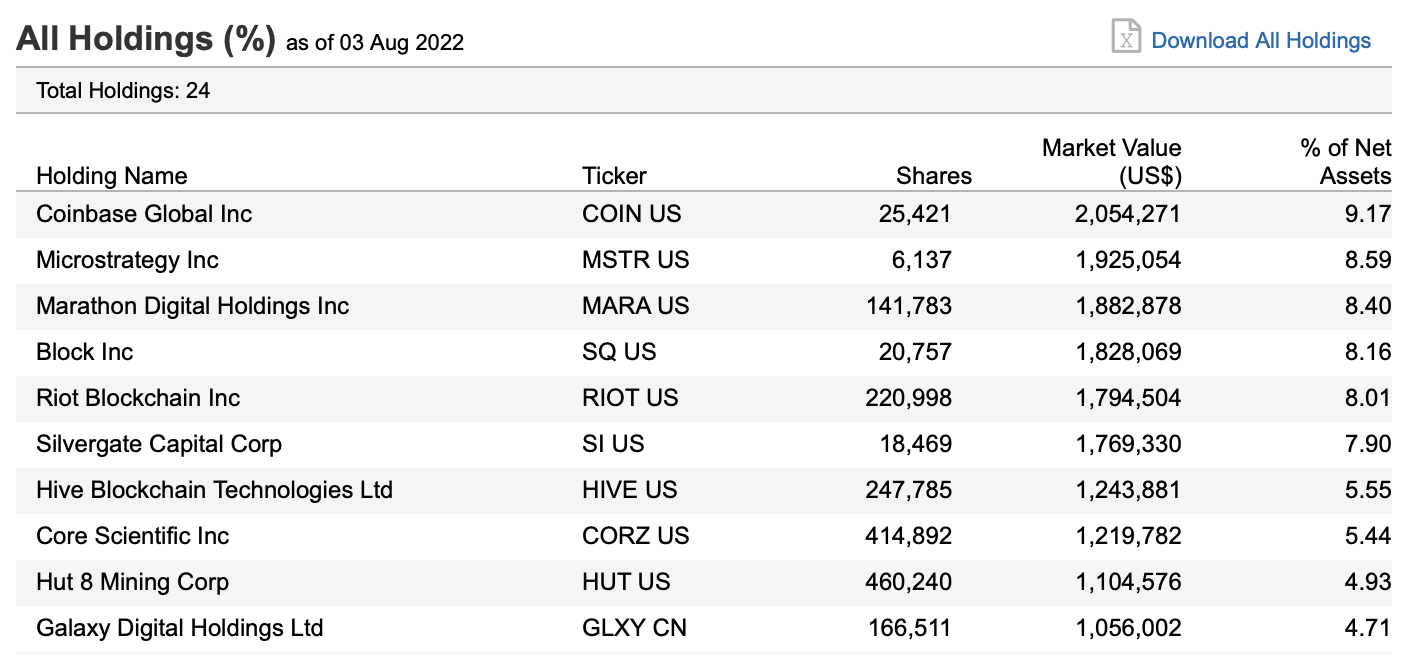Select the Hut 8 Mining Corp row
The image size is (1410, 654).
pyautogui.click(x=704, y=582)
